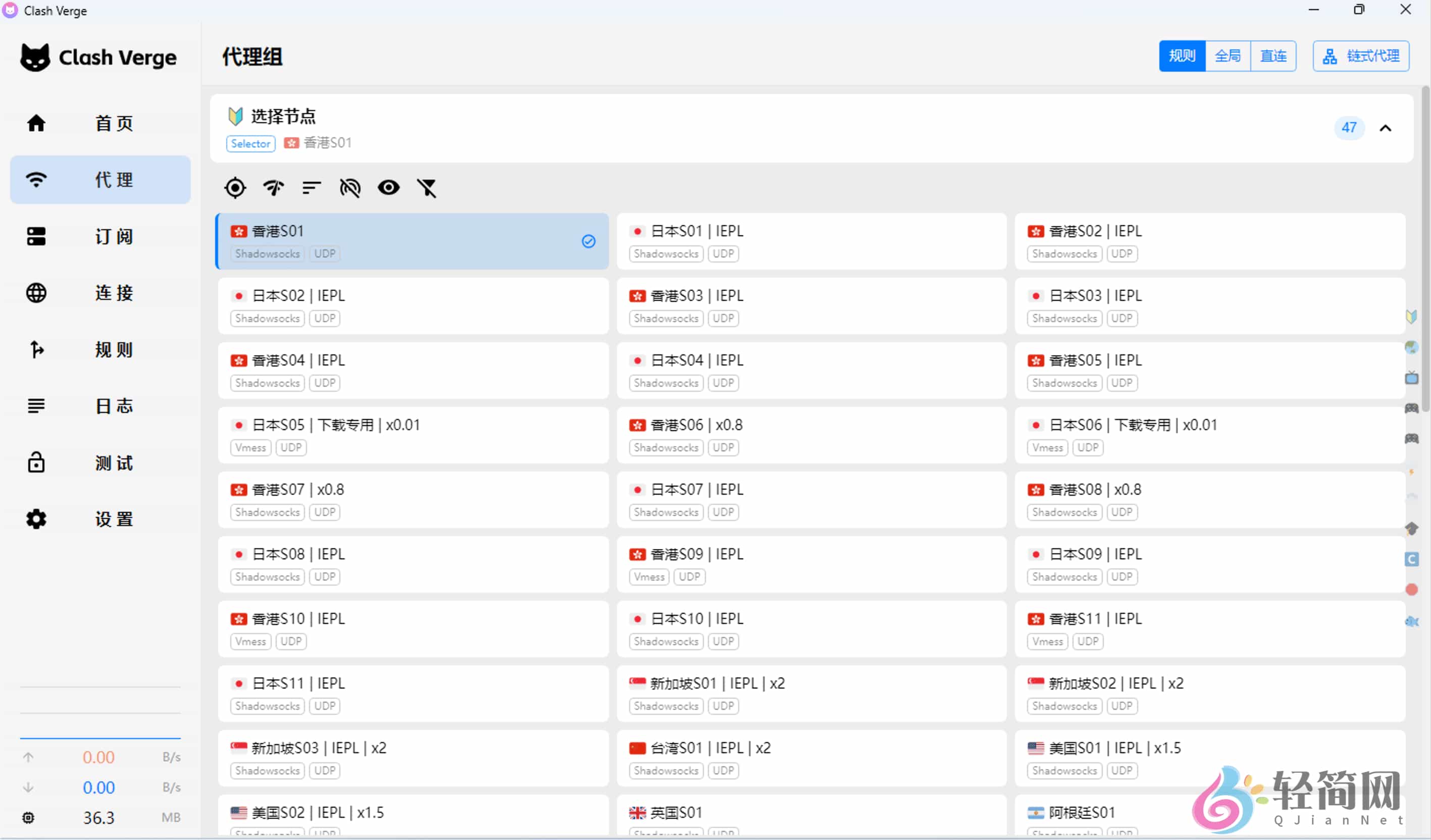Switch to 全局 mode
1431x840 pixels.
pyautogui.click(x=1229, y=56)
